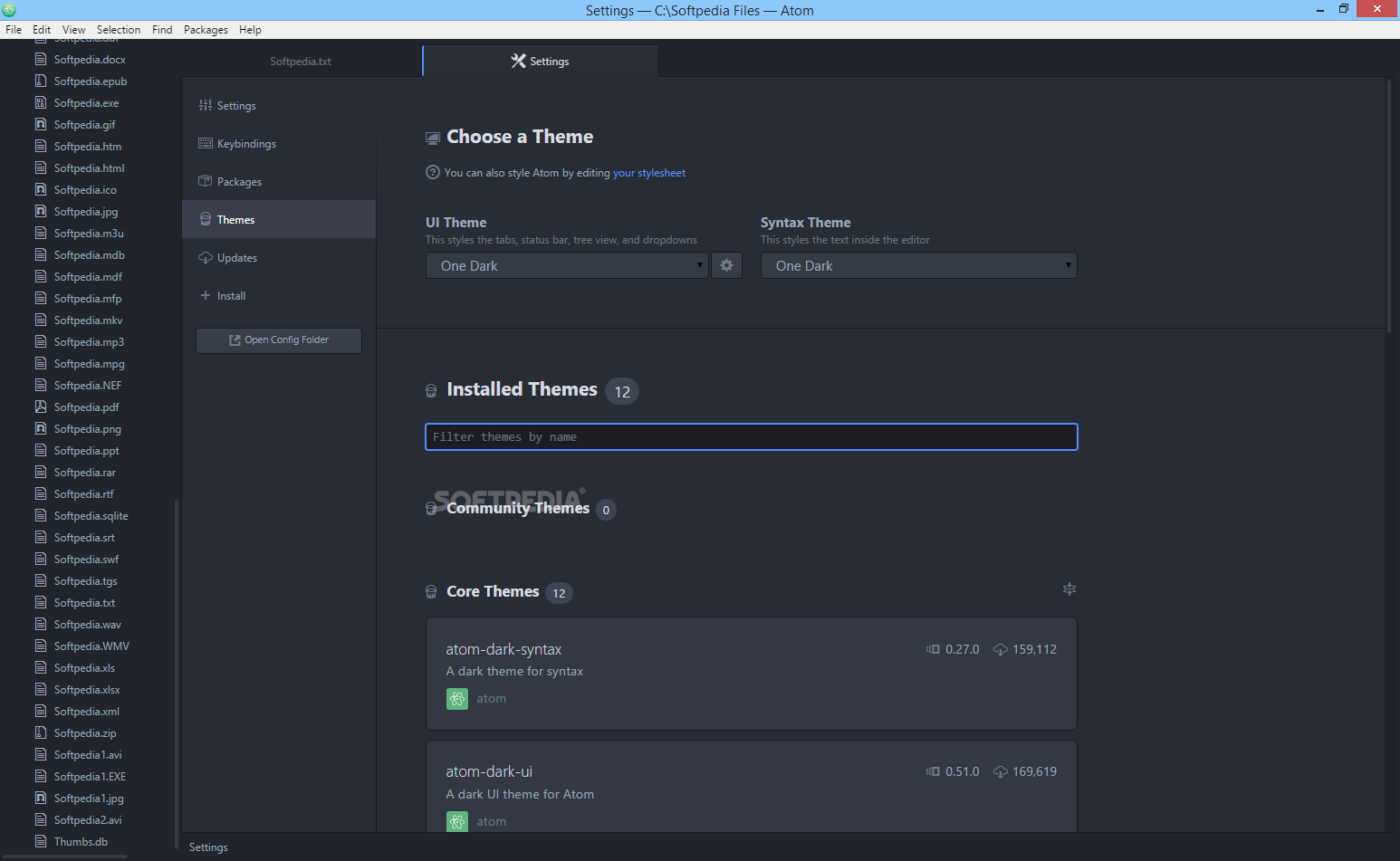
Task: Click atom-dark-ui download count 169,619
Action: (1035, 771)
